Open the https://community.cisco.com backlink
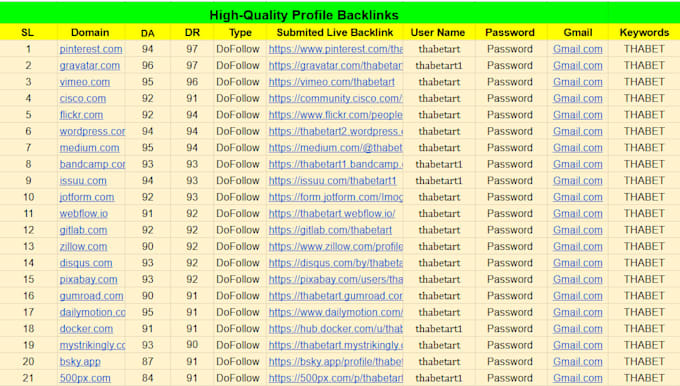 [336, 98]
